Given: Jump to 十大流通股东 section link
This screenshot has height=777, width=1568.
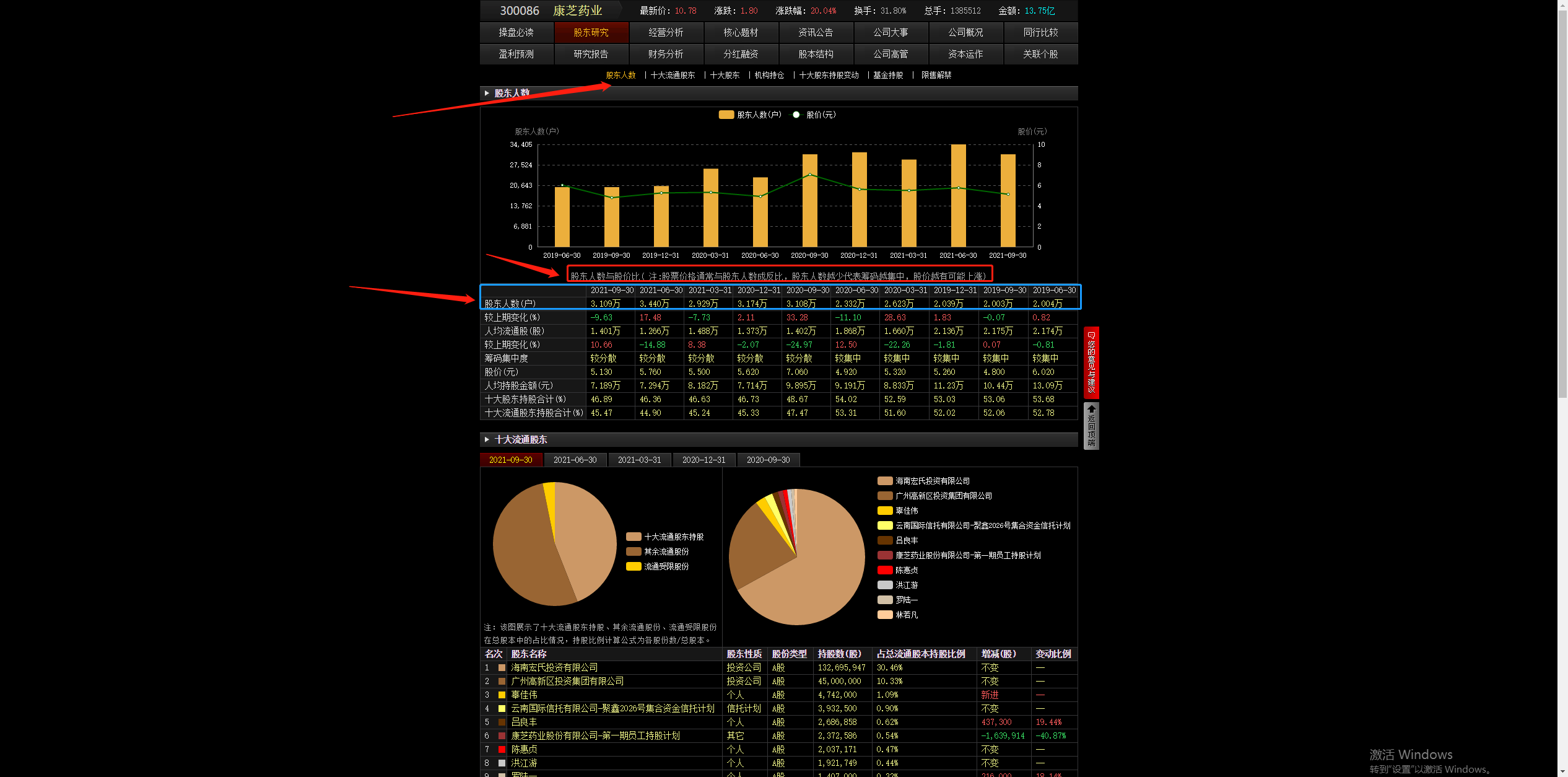Looking at the screenshot, I should [x=673, y=75].
